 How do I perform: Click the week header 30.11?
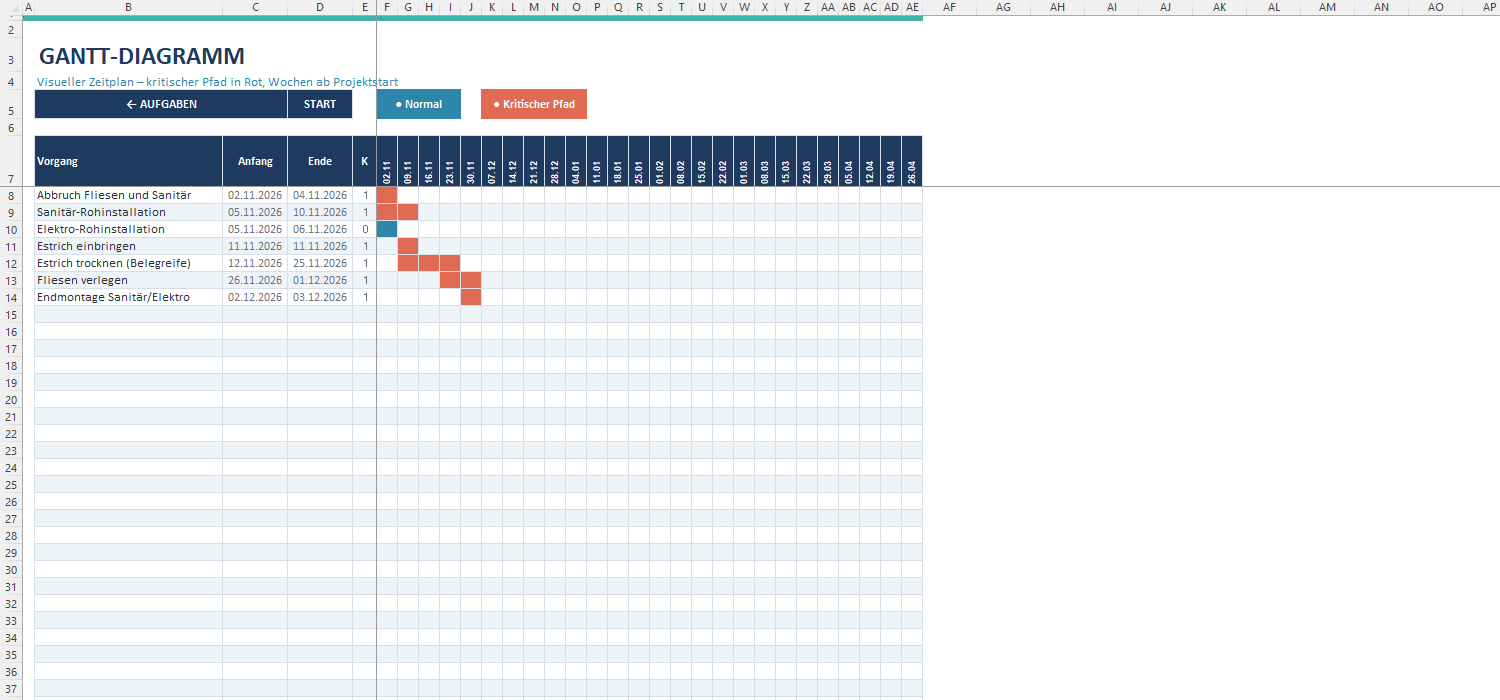coord(471,161)
